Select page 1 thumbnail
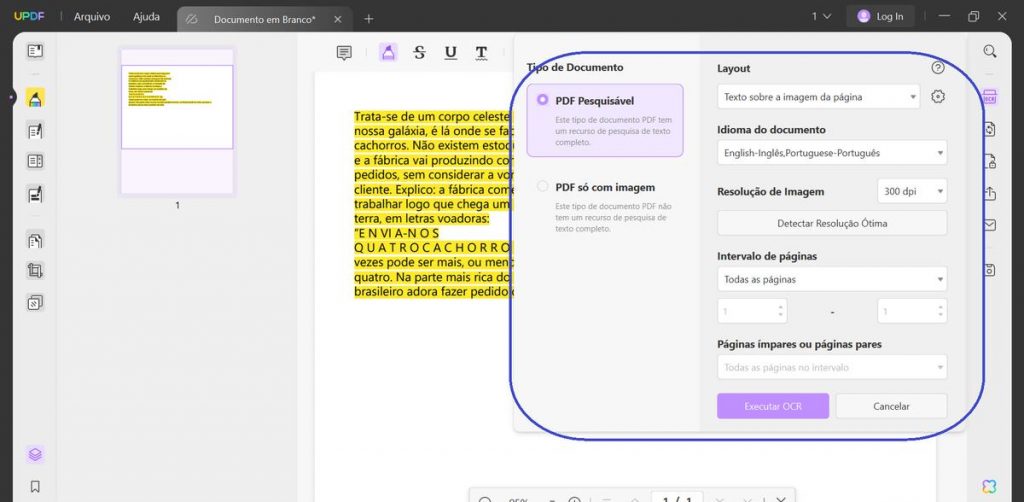 [x=177, y=121]
